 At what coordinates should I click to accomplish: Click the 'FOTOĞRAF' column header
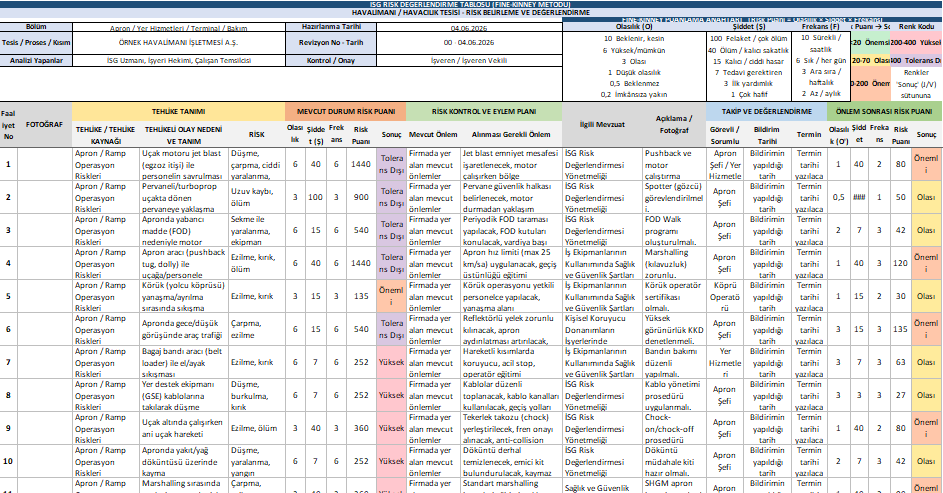(45, 124)
